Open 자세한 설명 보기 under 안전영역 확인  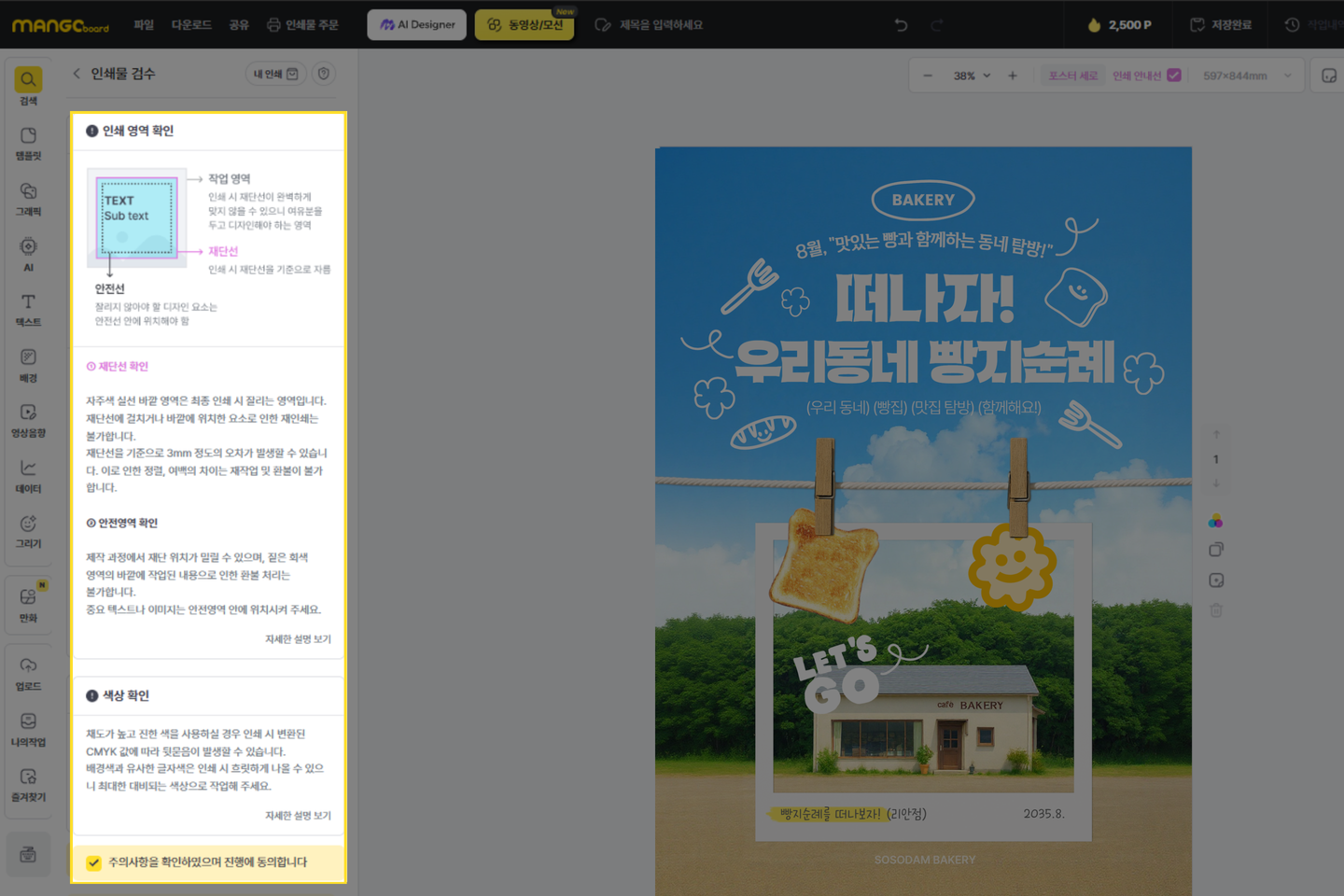(298, 639)
